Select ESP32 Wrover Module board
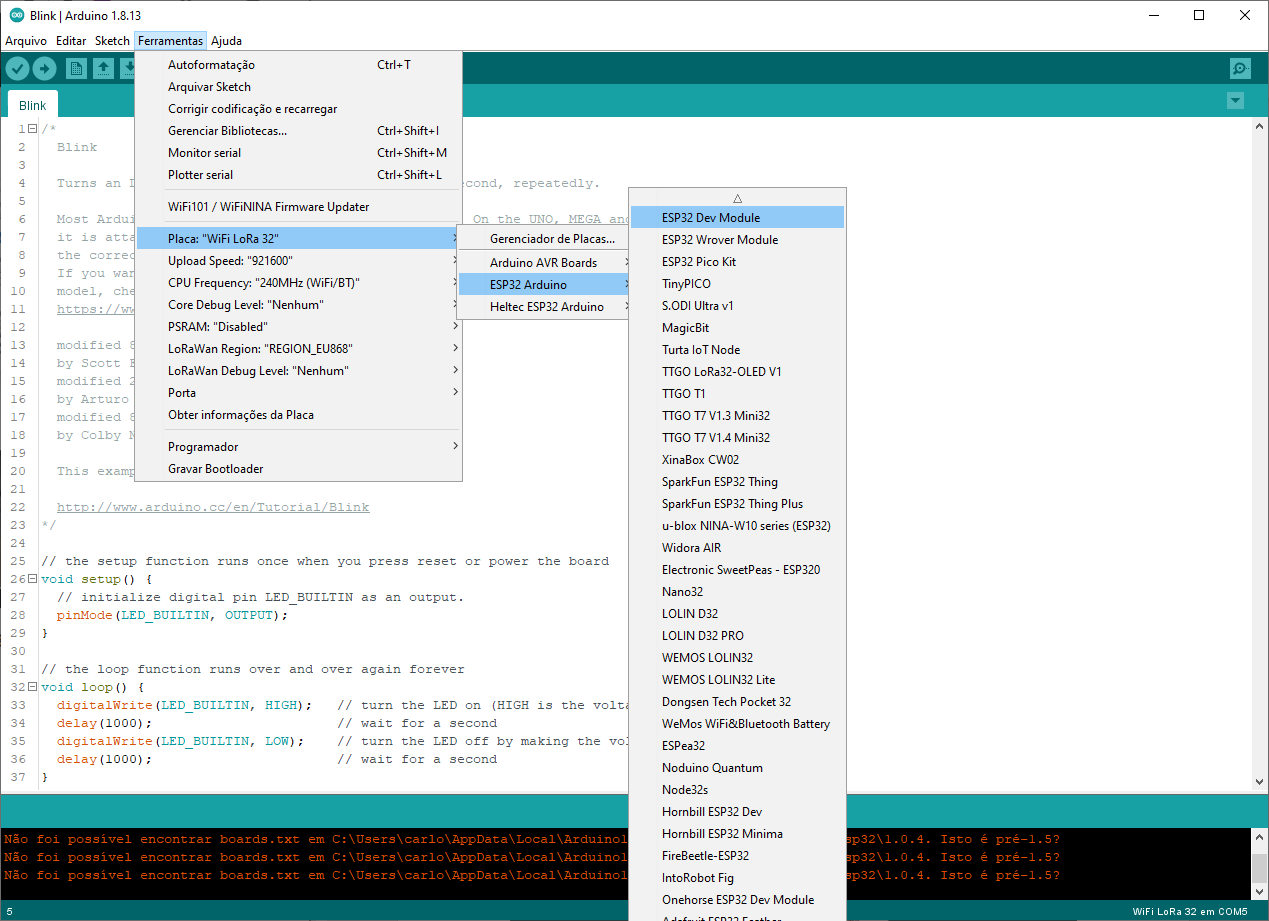This screenshot has height=921, width=1269. [738, 240]
